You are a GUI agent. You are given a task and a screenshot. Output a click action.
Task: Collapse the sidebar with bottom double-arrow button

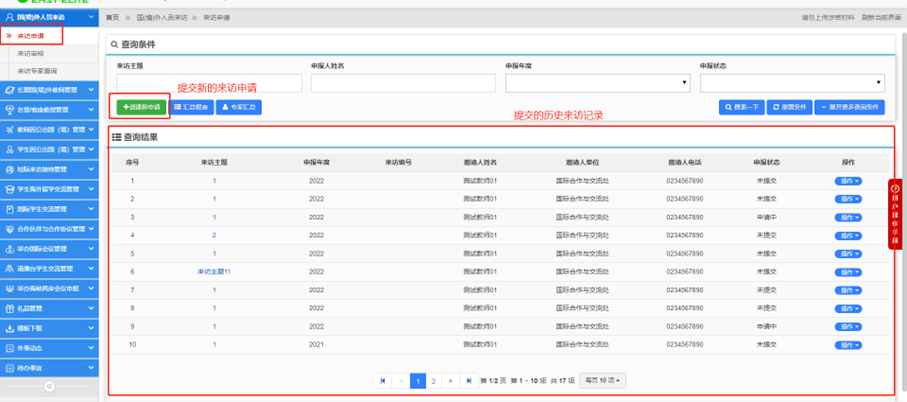[x=50, y=387]
